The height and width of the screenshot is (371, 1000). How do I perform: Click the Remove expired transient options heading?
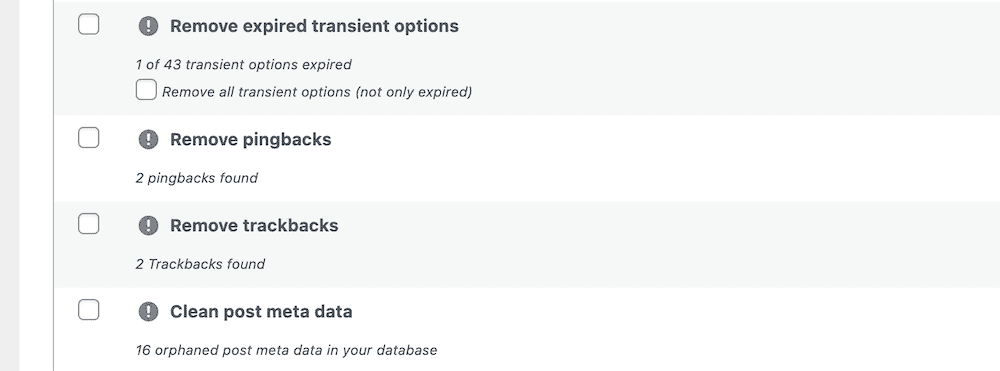[x=314, y=26]
